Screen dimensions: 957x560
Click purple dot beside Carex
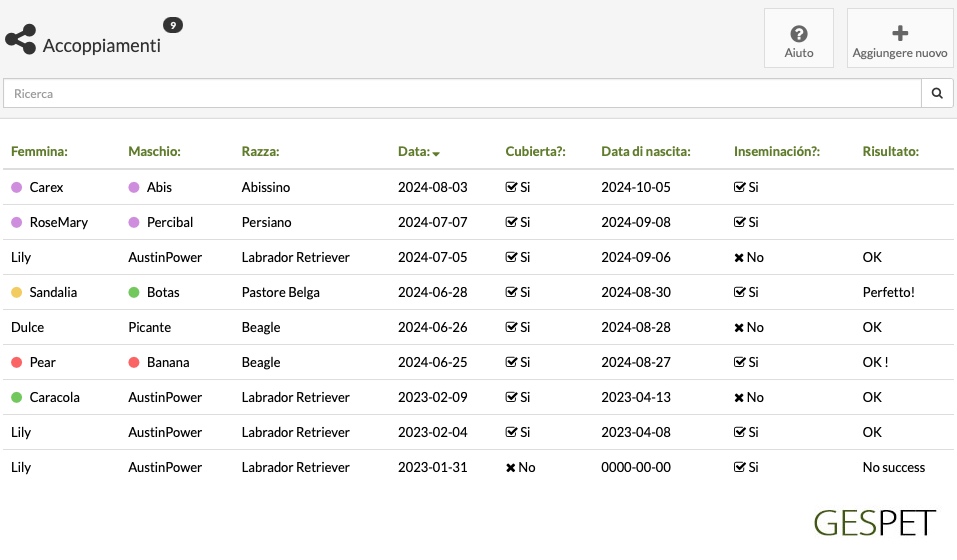click(x=16, y=187)
